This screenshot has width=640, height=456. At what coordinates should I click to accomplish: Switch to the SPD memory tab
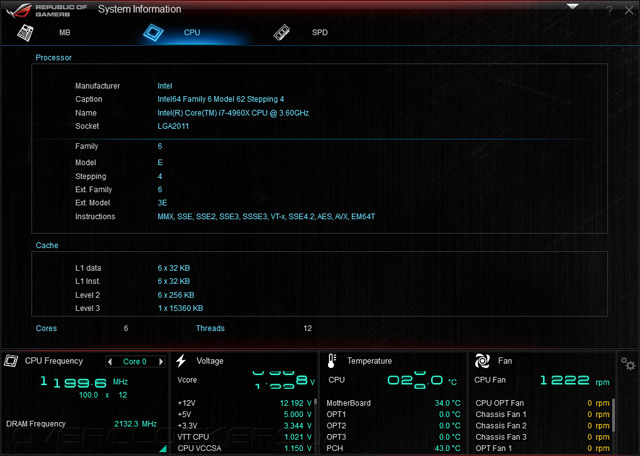click(320, 32)
